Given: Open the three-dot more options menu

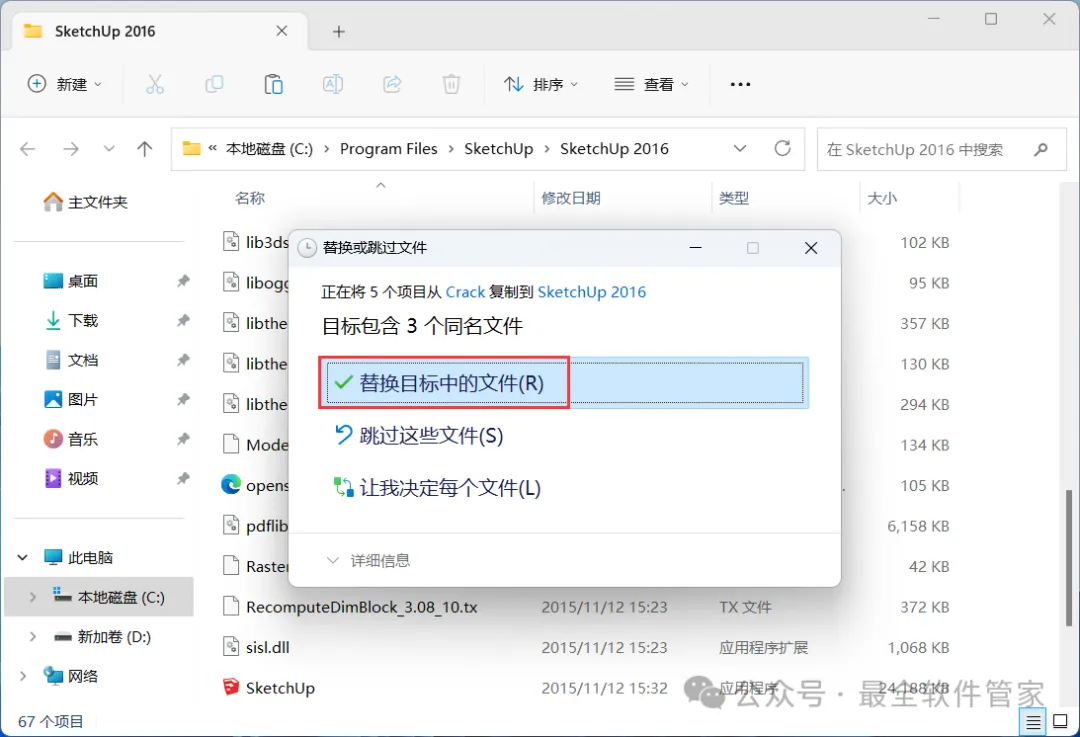Looking at the screenshot, I should coord(740,84).
